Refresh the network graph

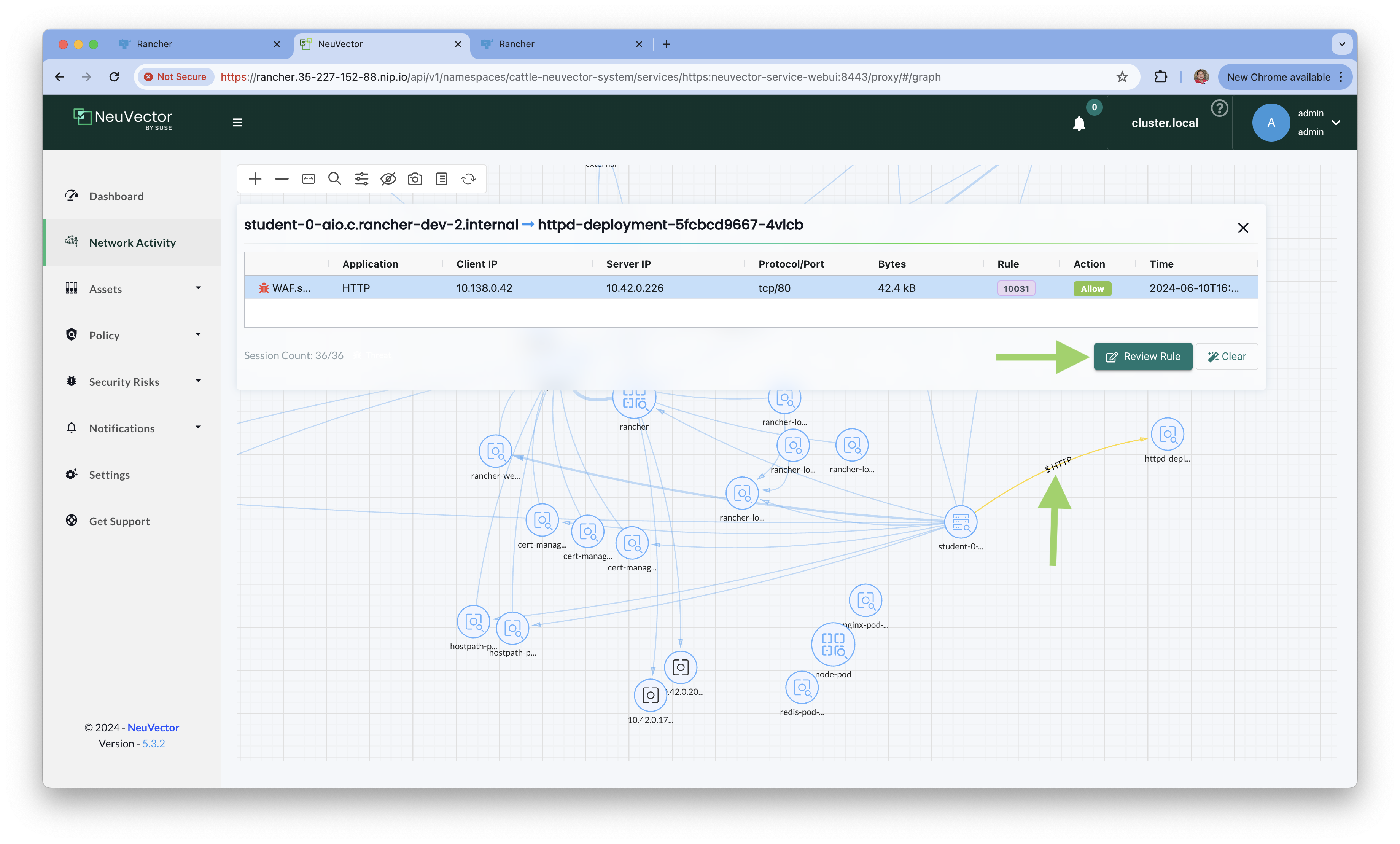468,179
